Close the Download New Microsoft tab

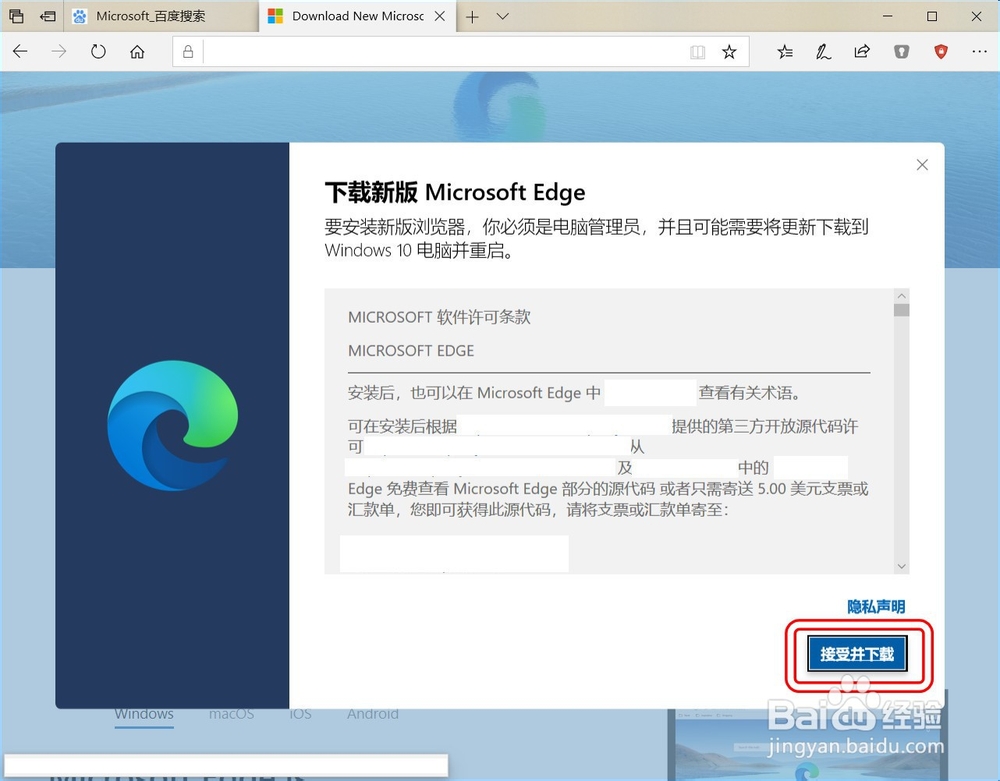coord(440,16)
